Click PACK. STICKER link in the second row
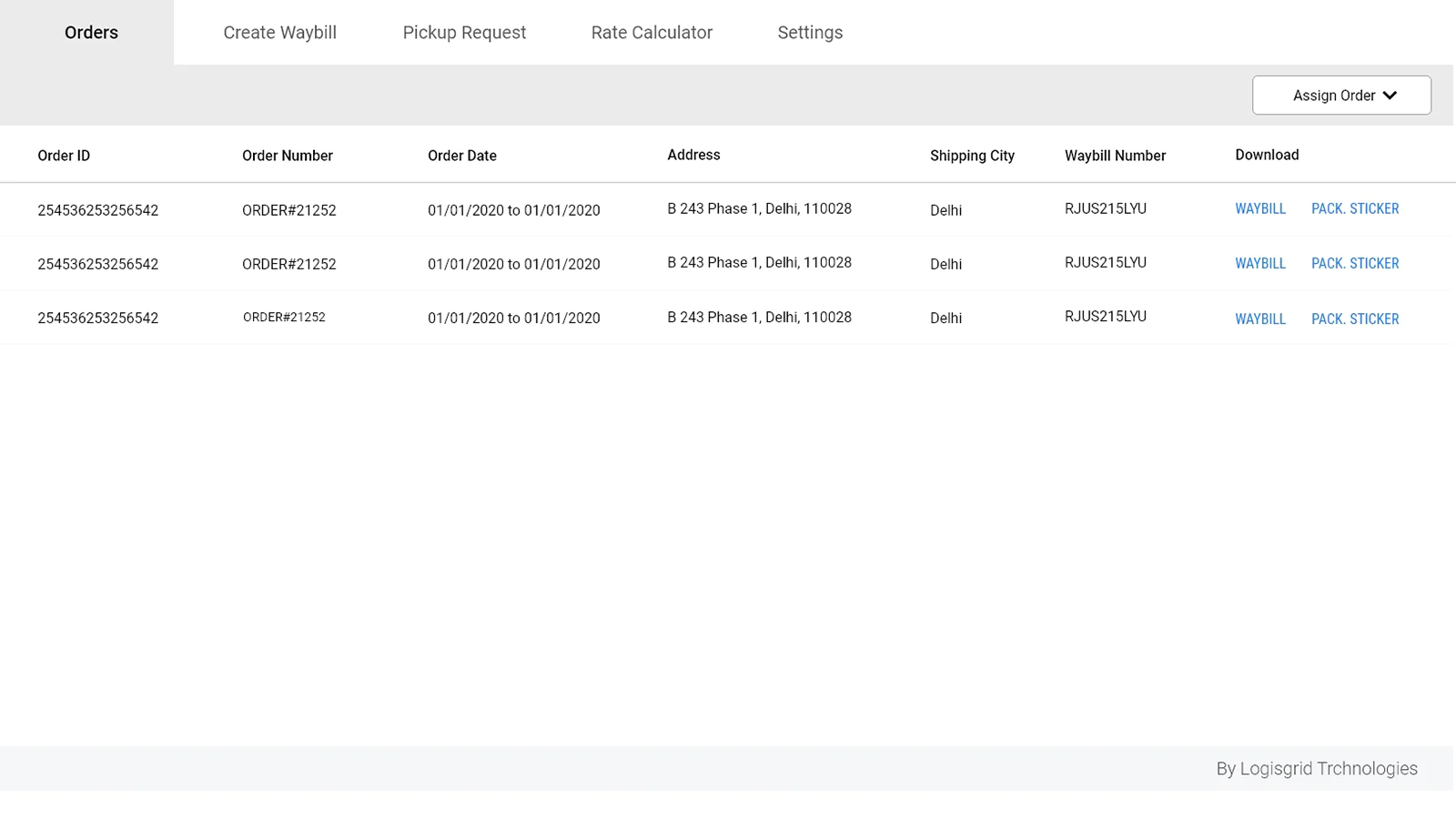The image size is (1456, 819). [1354, 264]
